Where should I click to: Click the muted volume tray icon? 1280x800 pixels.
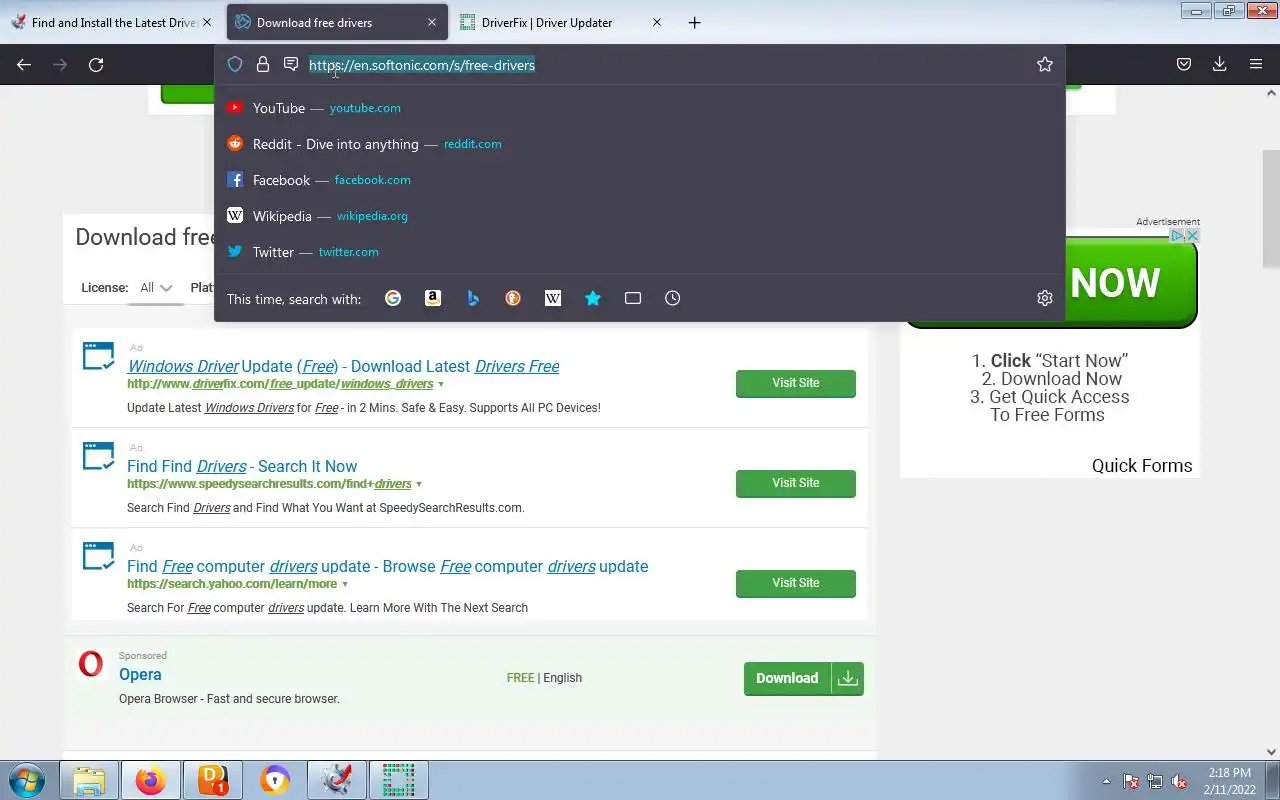pos(1180,781)
